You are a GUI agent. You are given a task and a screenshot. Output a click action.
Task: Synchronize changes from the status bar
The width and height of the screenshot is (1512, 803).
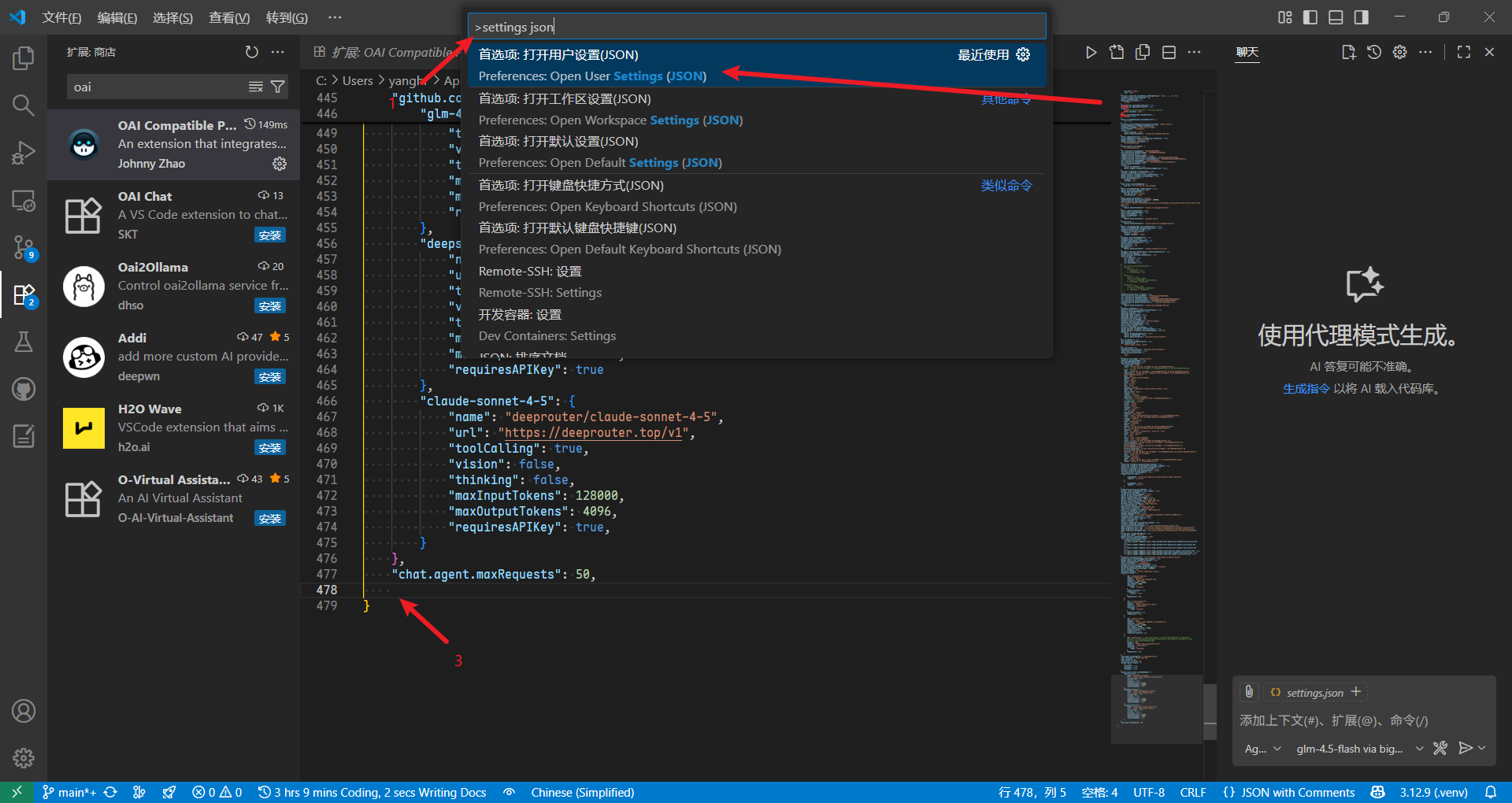tap(110, 792)
